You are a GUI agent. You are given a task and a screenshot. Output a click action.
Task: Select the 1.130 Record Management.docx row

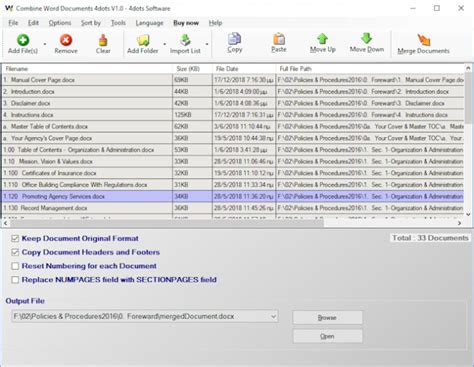coord(233,208)
